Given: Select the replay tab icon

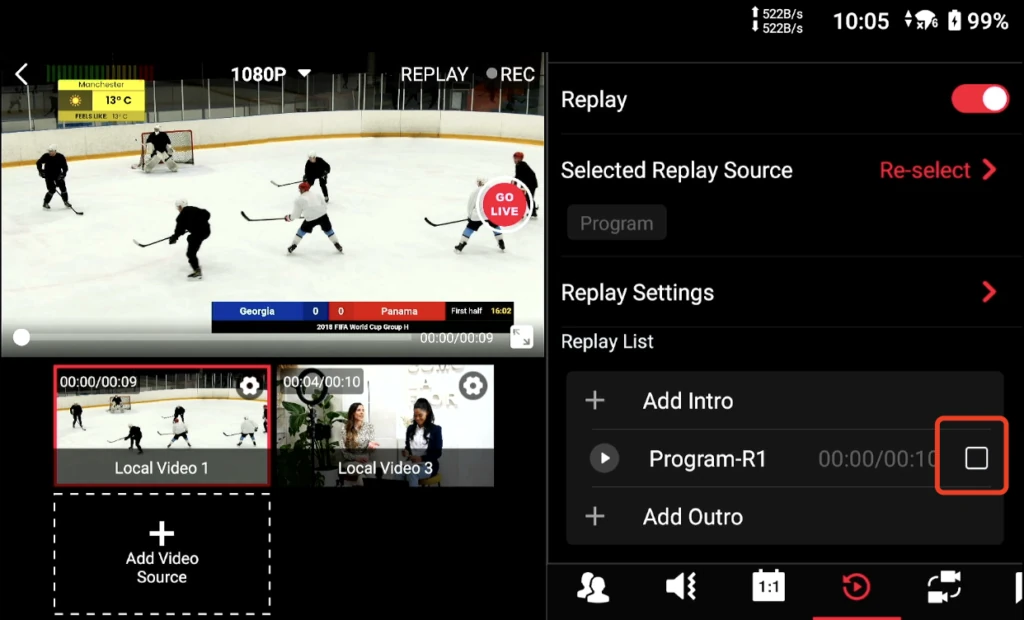Looking at the screenshot, I should (x=856, y=587).
